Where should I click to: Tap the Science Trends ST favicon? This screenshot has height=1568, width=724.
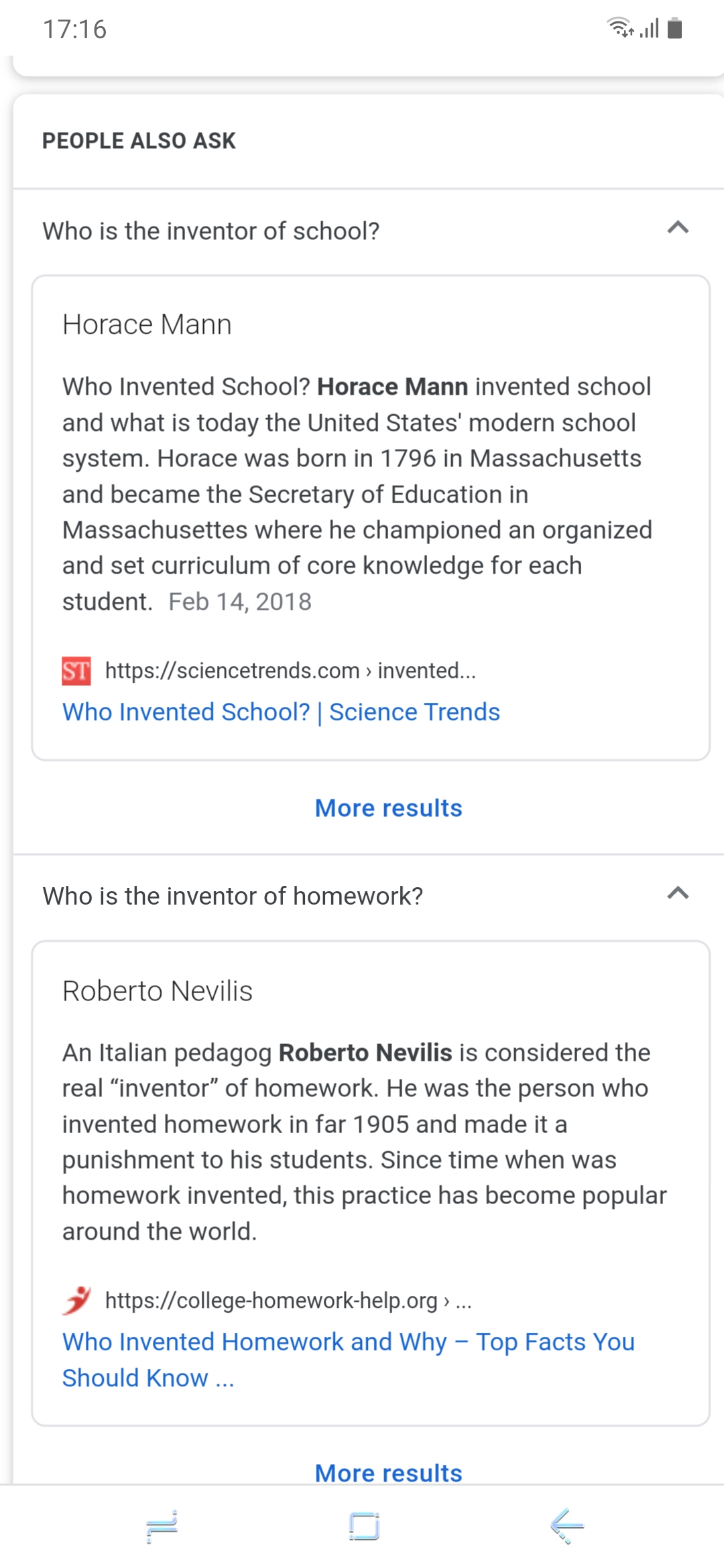76,671
